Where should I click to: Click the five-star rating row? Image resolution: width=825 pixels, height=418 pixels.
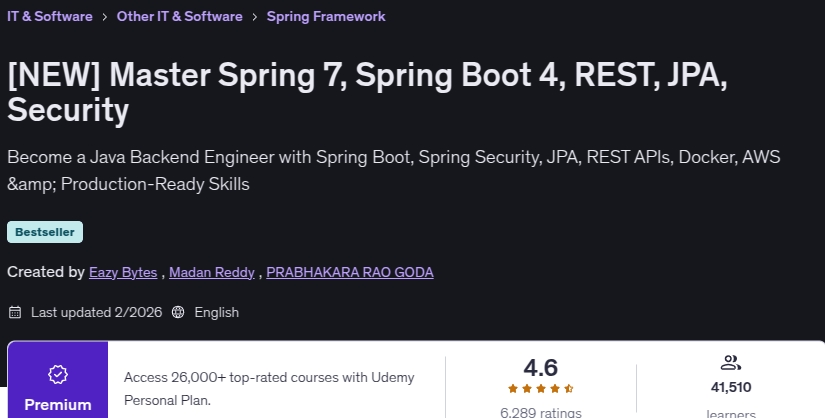click(540, 389)
